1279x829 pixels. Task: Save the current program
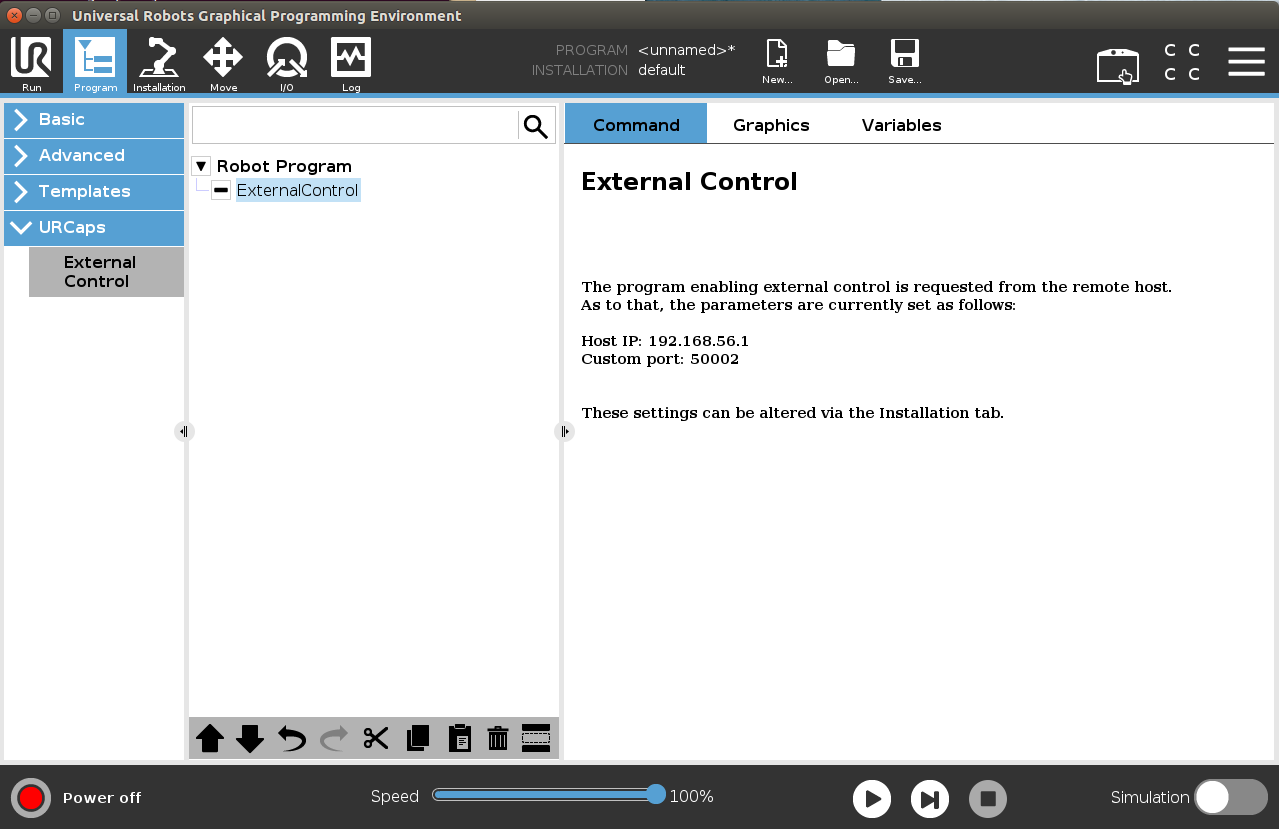tap(904, 60)
